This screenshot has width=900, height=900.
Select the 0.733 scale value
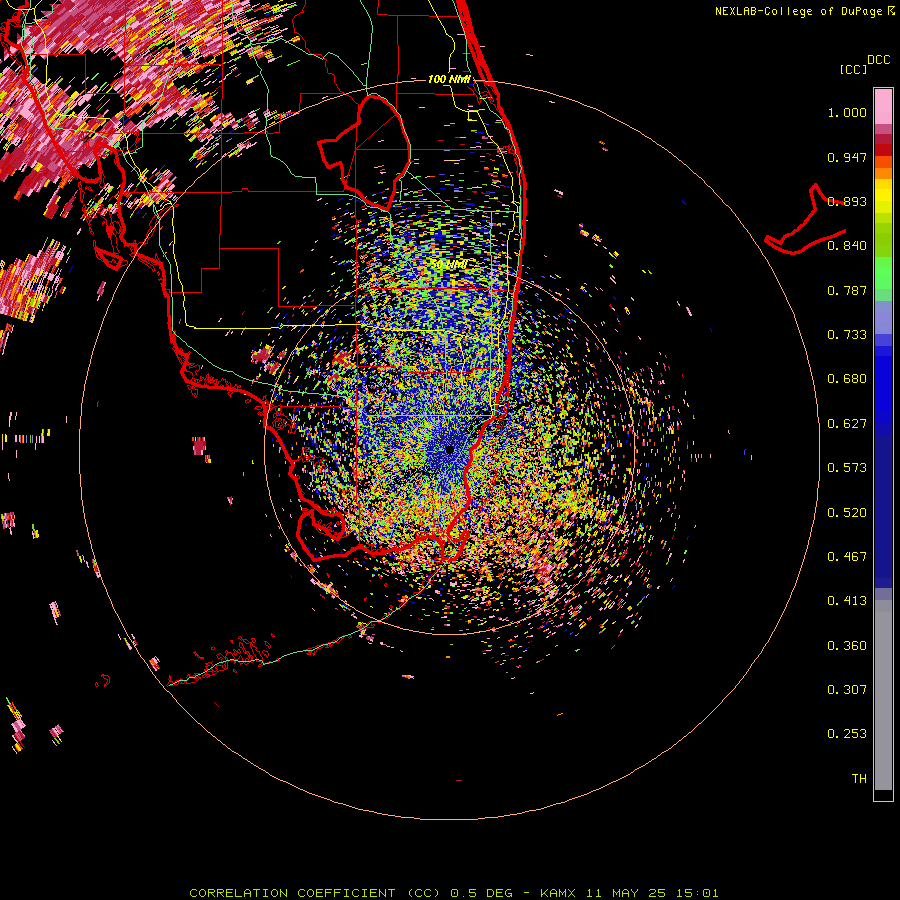click(847, 335)
